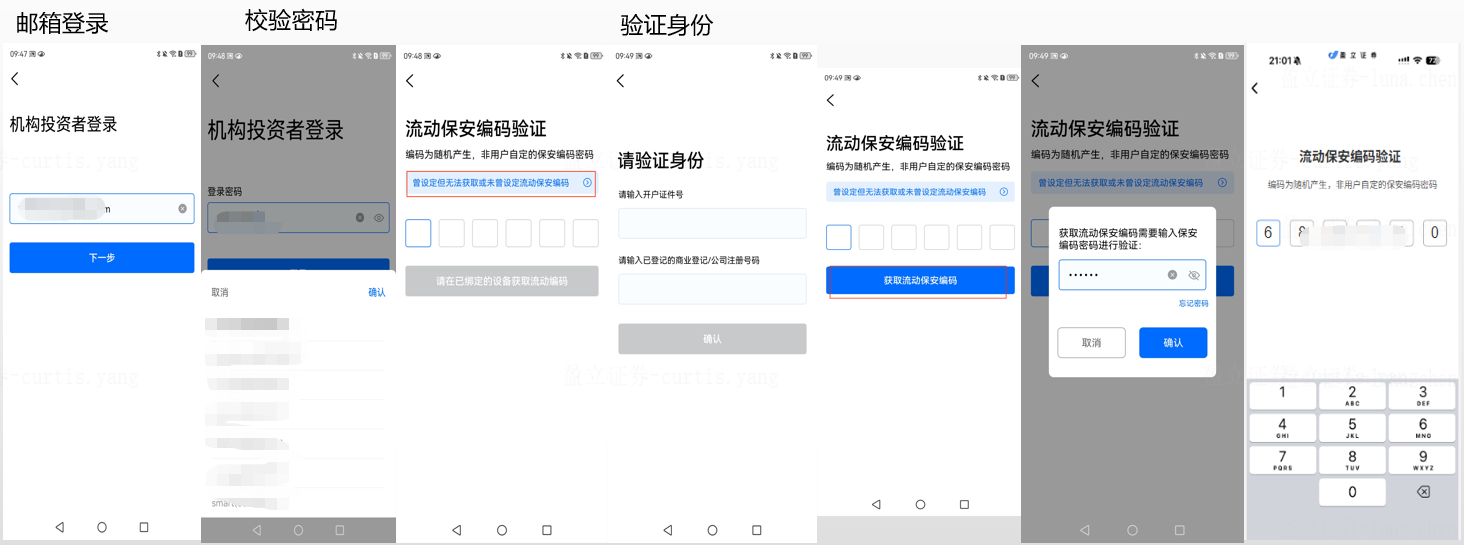
Task: Clear the email field using its X icon
Action: (x=182, y=209)
